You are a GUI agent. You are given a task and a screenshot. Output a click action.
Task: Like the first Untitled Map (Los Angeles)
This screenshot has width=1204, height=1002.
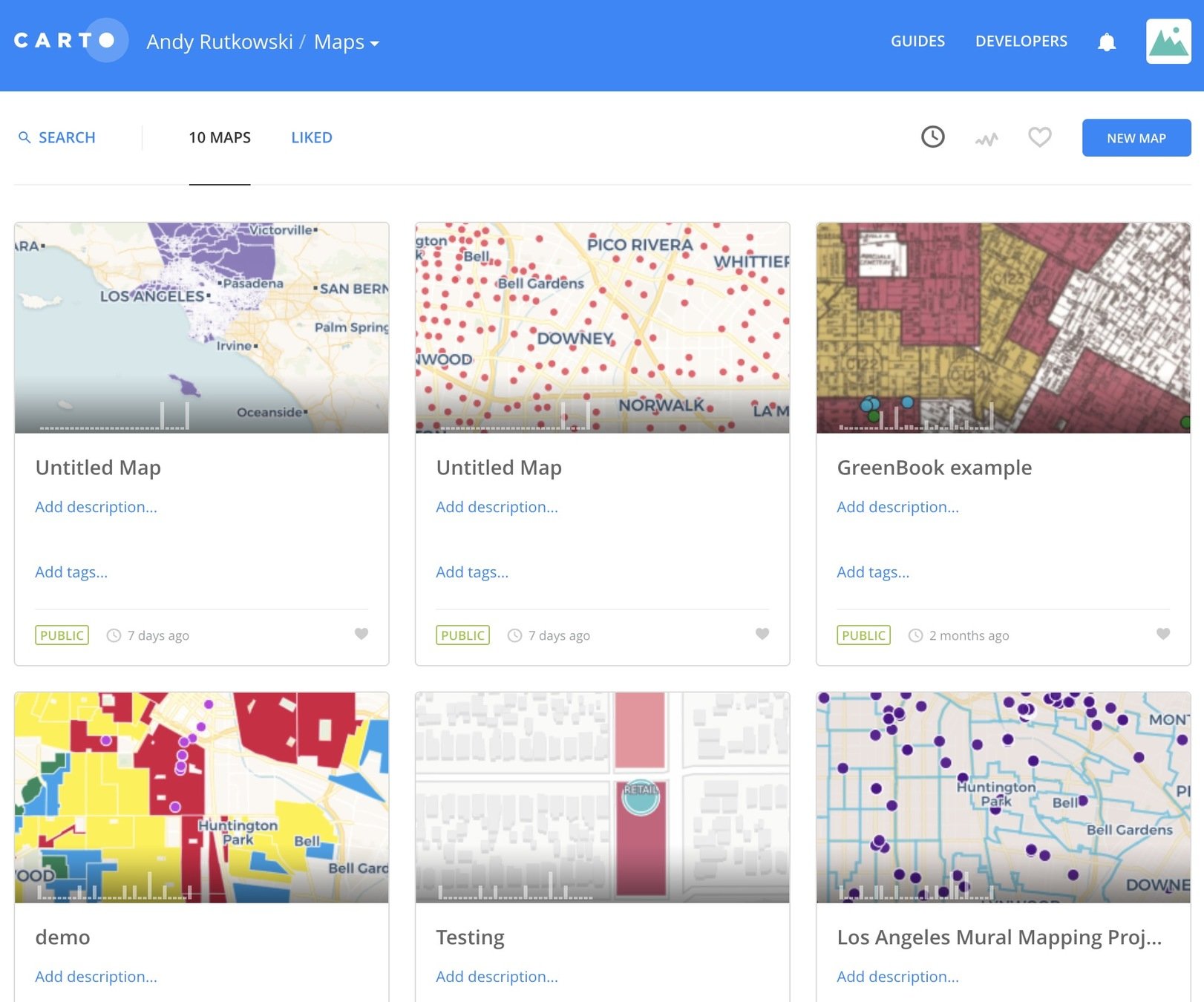(x=361, y=634)
